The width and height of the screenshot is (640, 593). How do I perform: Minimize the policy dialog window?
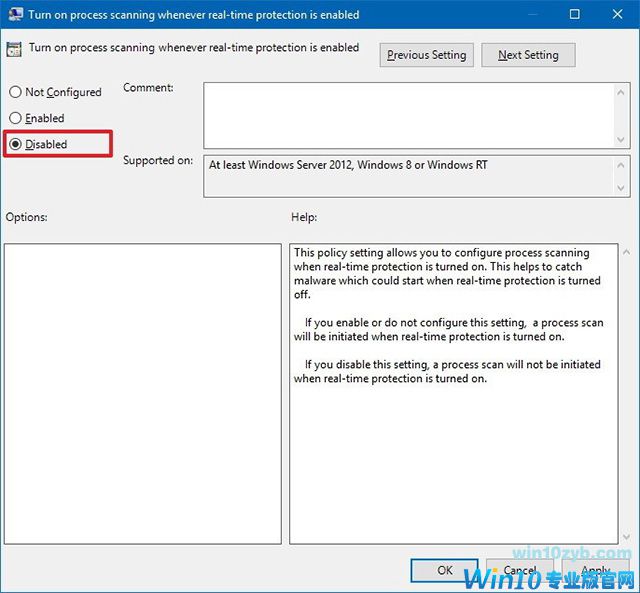[x=532, y=14]
